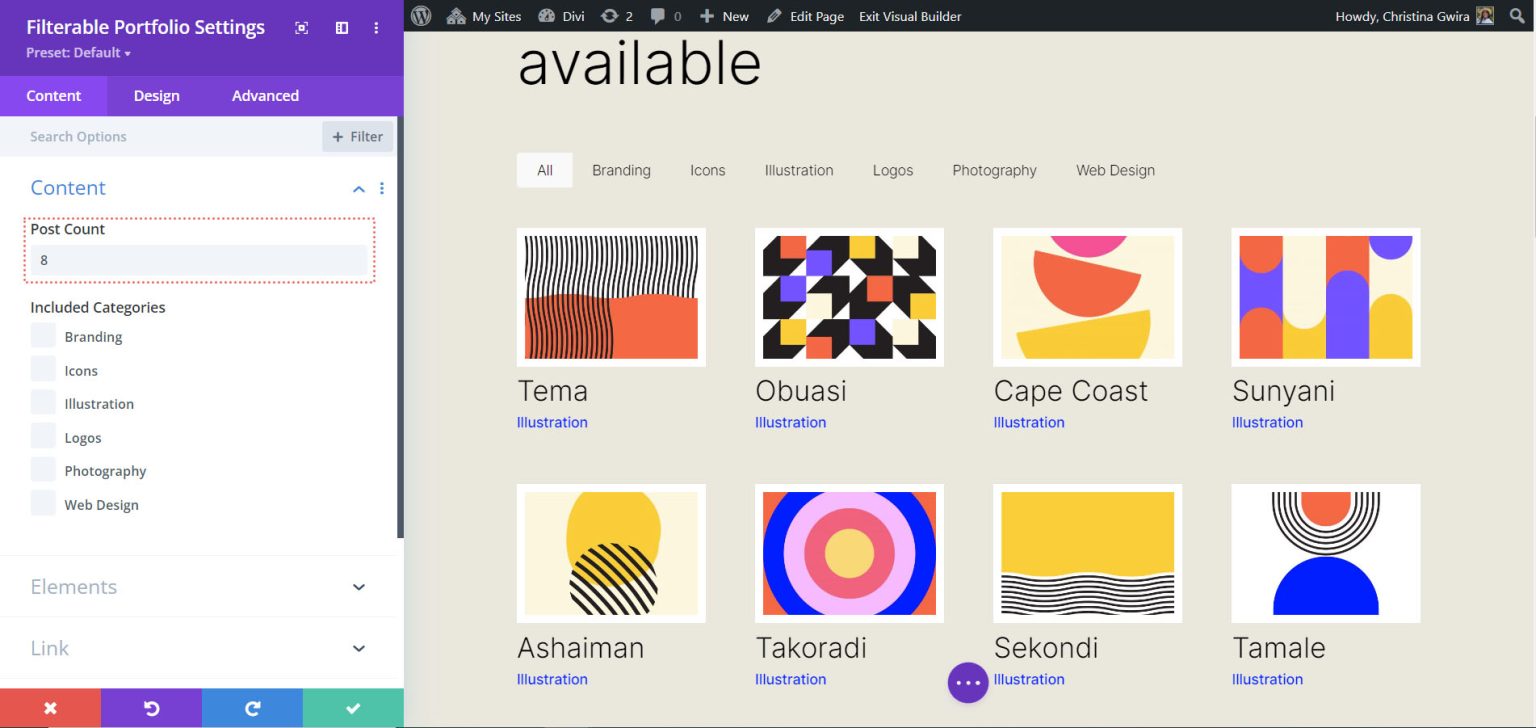This screenshot has width=1536, height=728.
Task: Discard changes with the red X icon
Action: (50, 708)
